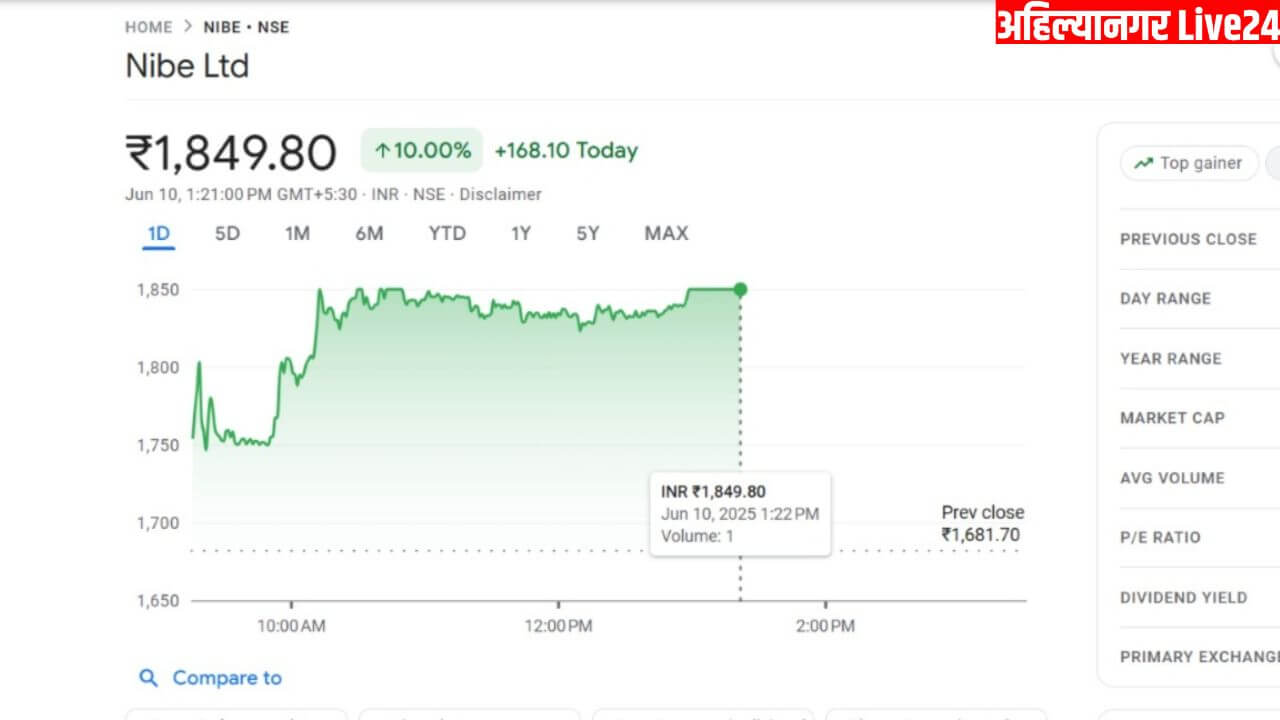Click the Compare to link
This screenshot has width=1280, height=720.
pos(227,678)
